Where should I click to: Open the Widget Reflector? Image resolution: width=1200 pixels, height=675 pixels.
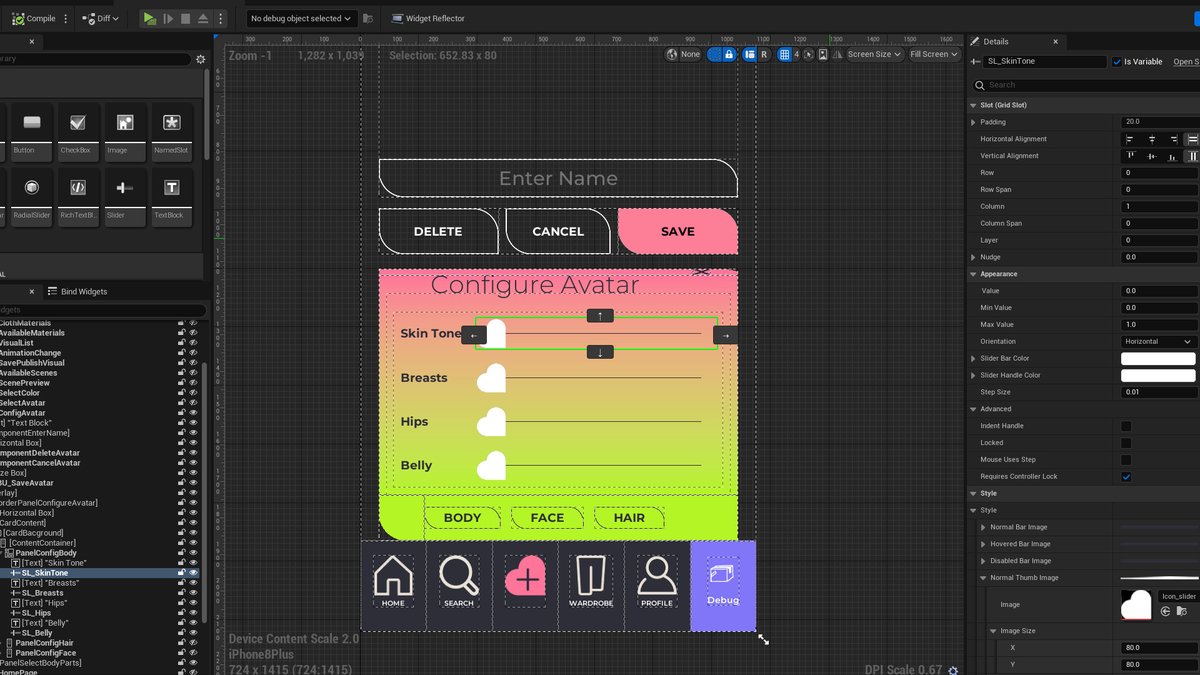tap(428, 18)
